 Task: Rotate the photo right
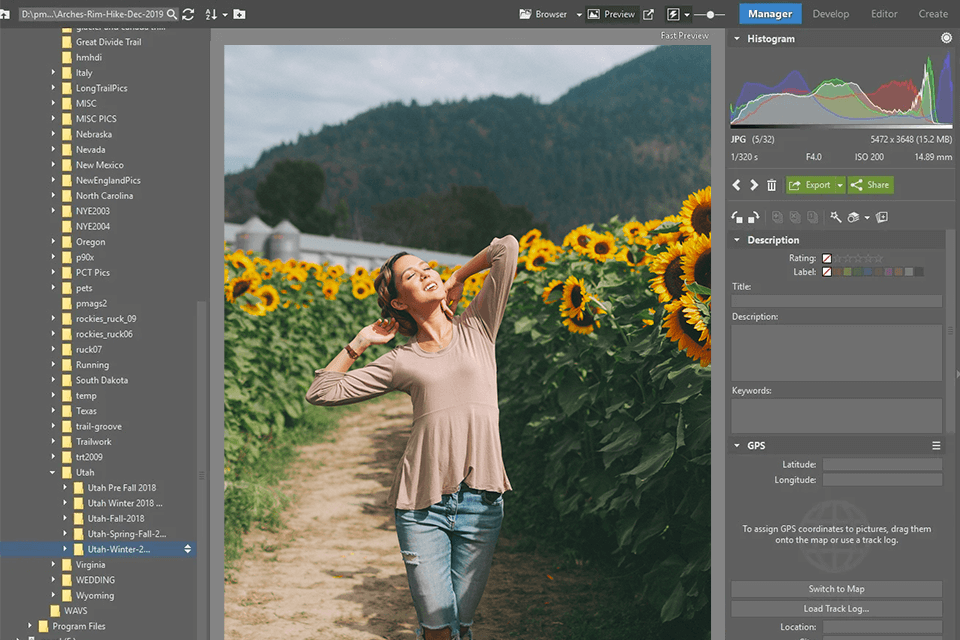753,217
